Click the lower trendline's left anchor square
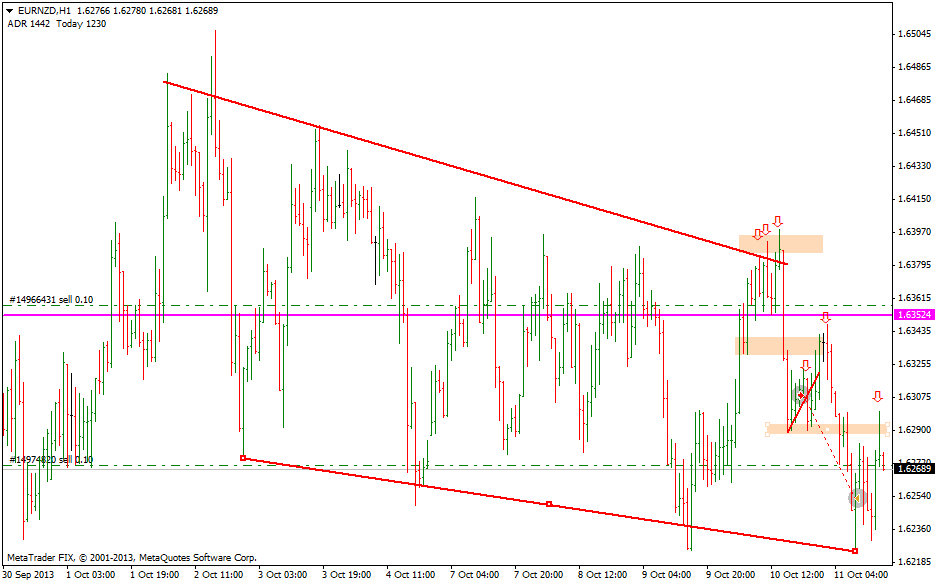 [243, 458]
